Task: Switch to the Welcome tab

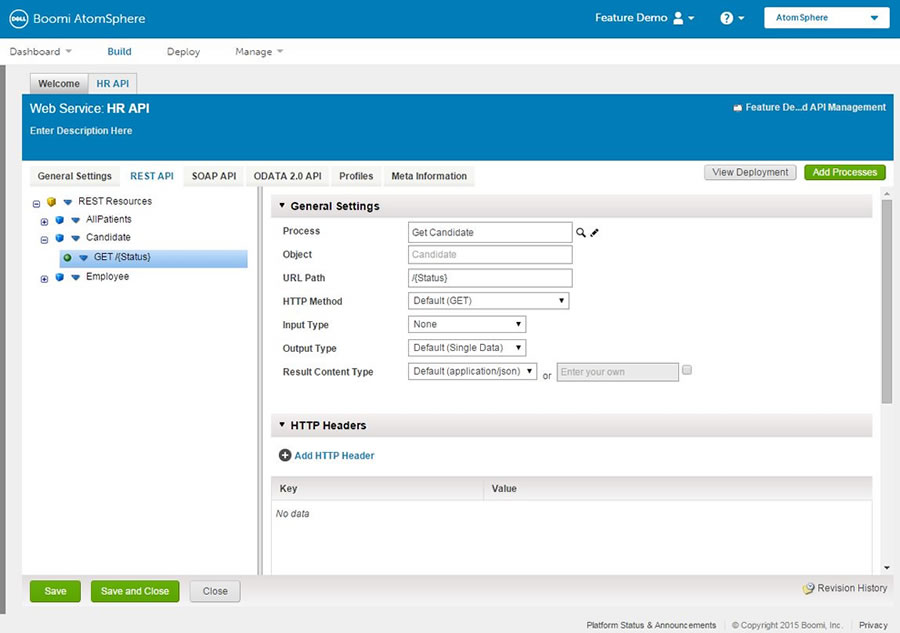Action: (x=59, y=83)
